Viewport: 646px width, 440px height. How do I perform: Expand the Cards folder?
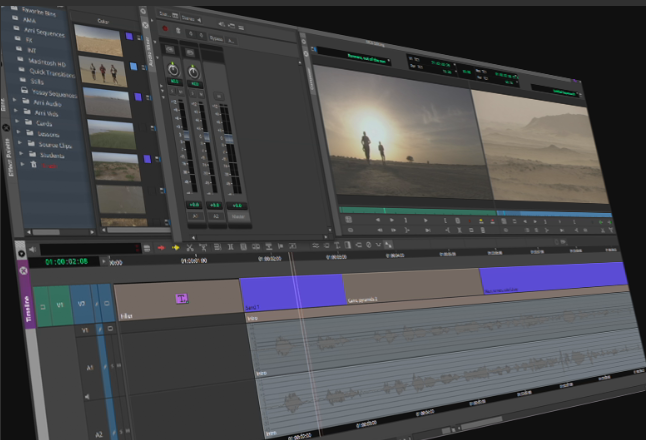point(17,121)
